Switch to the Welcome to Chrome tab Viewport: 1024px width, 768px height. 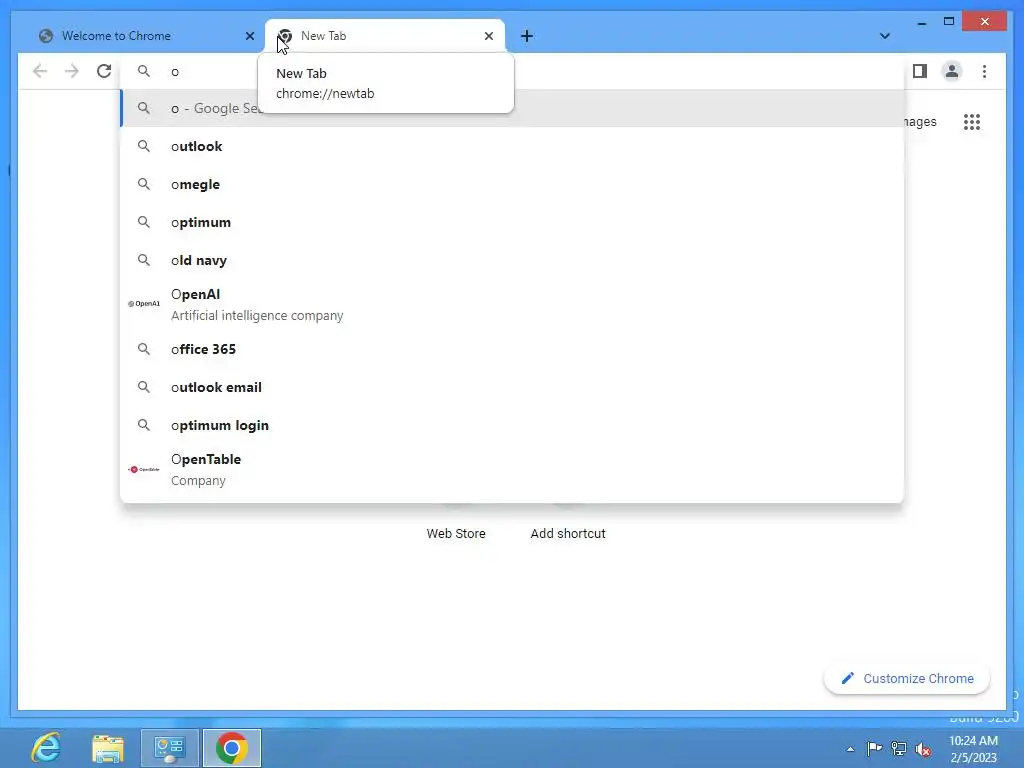click(145, 36)
